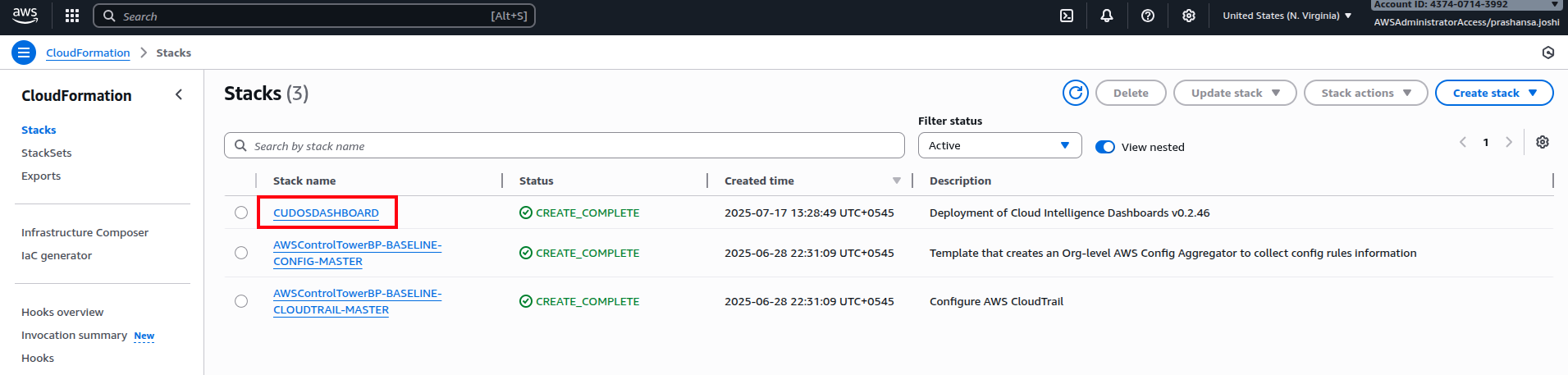Image resolution: width=1568 pixels, height=375 pixels.
Task: Click the Configure AWS CloudTrail description
Action: [x=996, y=301]
